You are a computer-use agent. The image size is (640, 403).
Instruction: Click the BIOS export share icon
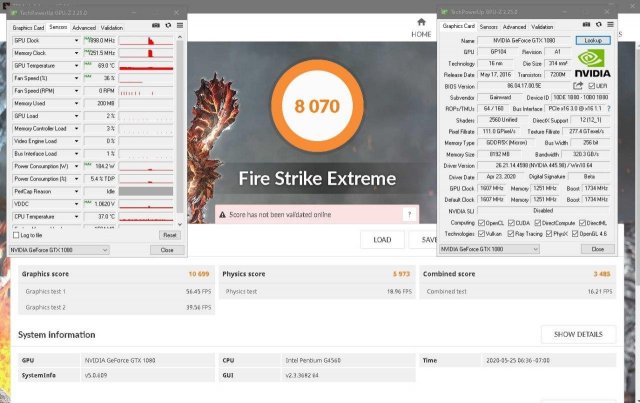coord(578,86)
